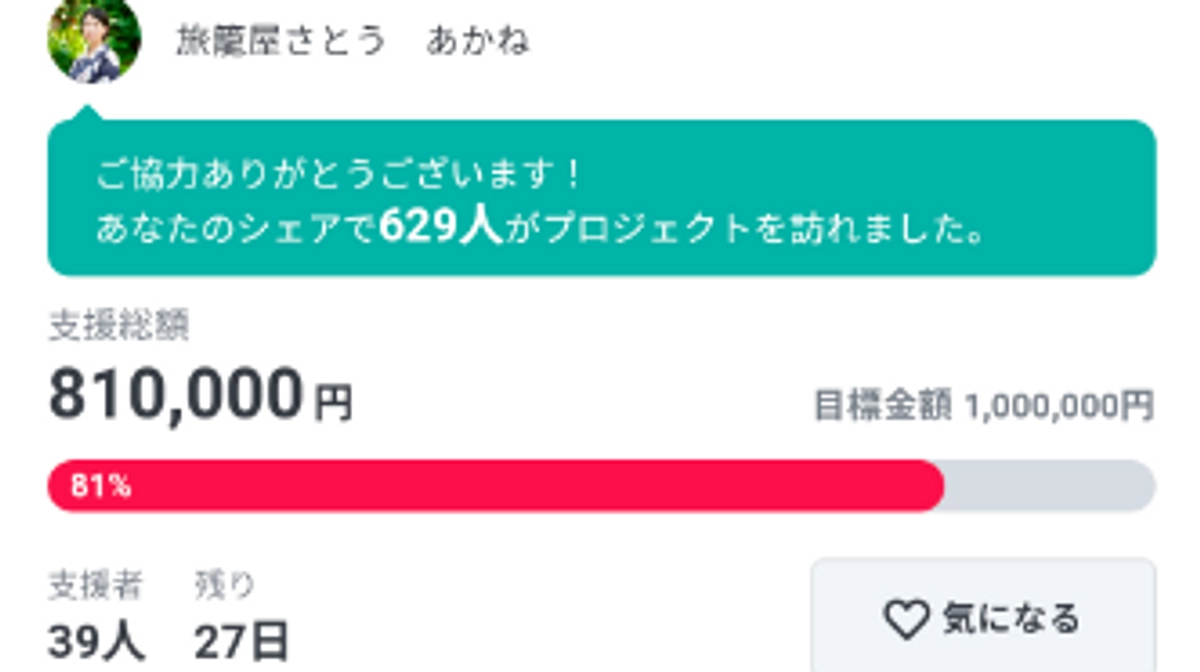Select the 810,000円 total amount text

point(200,397)
